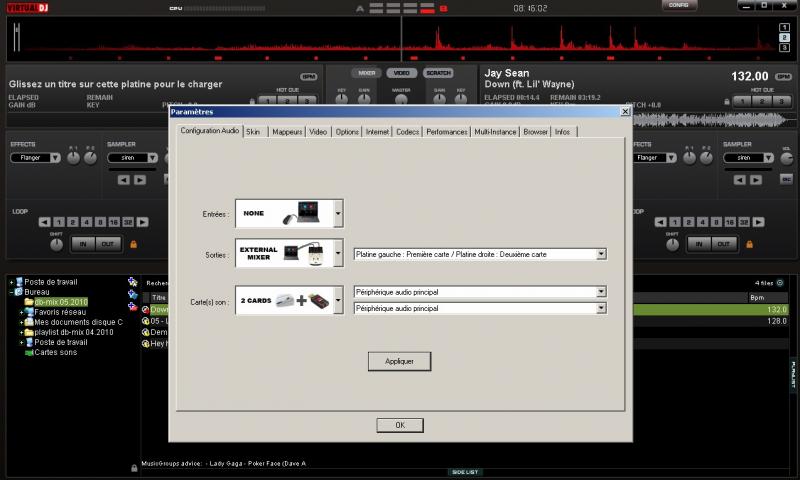Halve left deck loop with left arrow

coord(45,222)
